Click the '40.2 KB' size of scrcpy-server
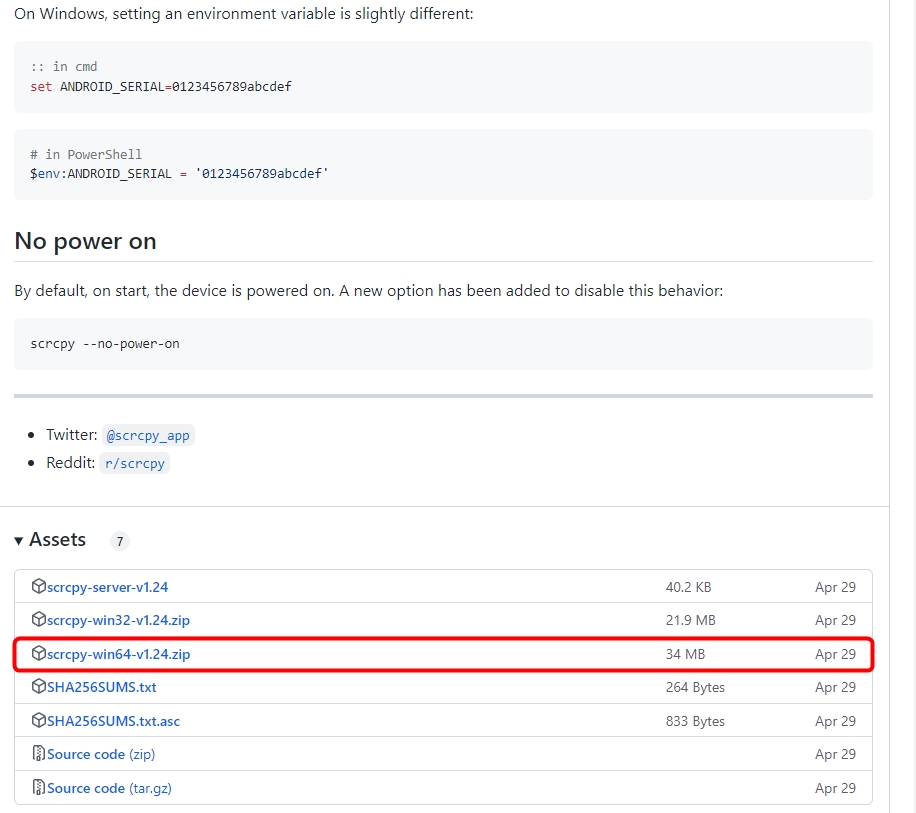Image resolution: width=916 pixels, height=813 pixels. [689, 587]
